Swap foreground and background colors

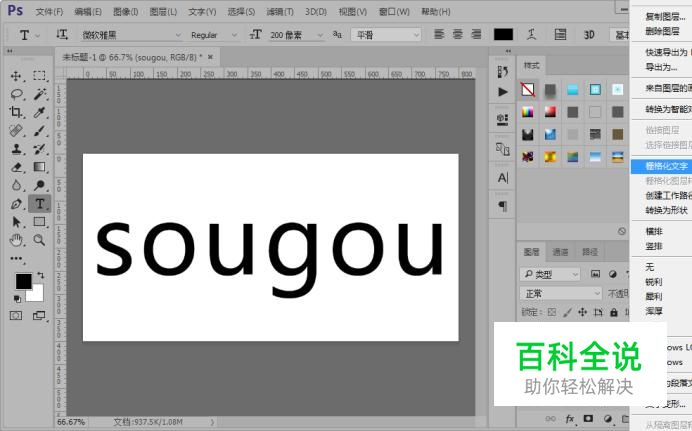click(x=41, y=276)
